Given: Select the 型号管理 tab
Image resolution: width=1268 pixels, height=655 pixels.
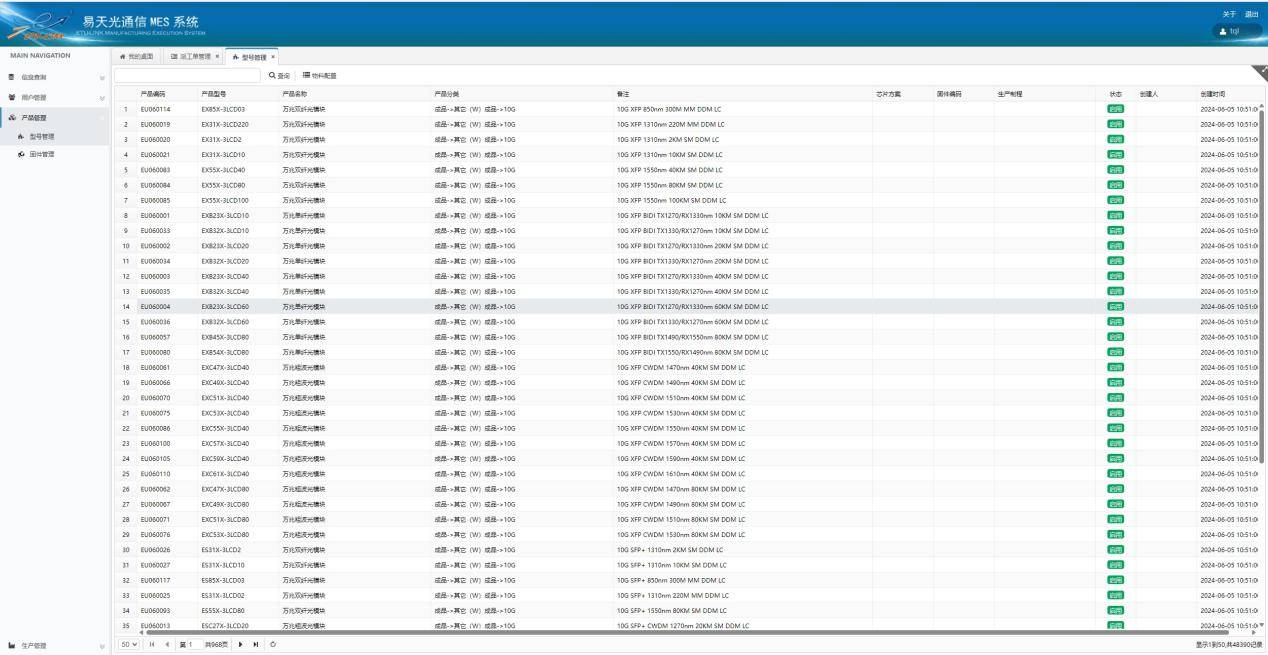Looking at the screenshot, I should point(250,57).
